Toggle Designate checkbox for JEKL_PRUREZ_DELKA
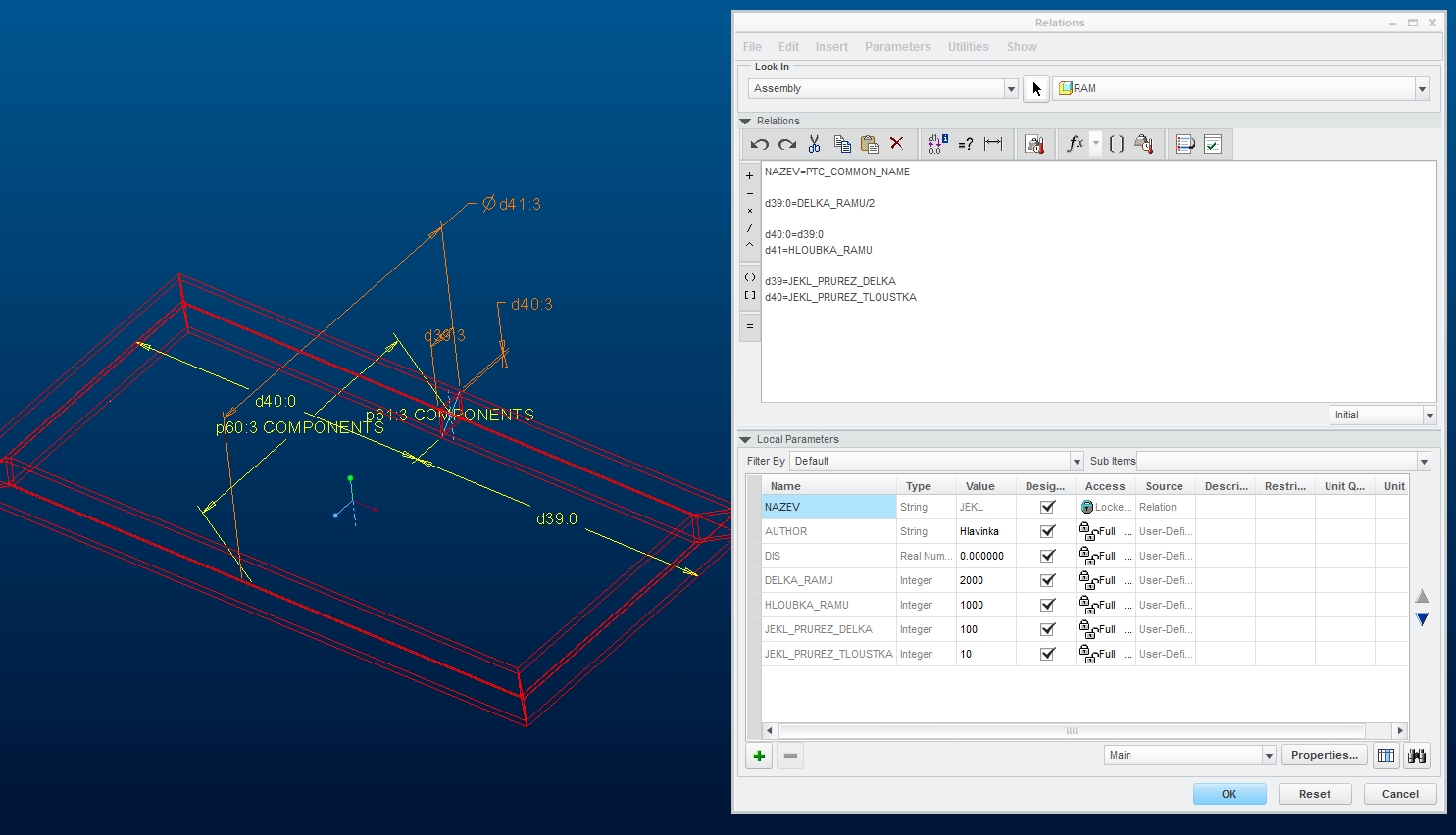1456x835 pixels. point(1047,629)
